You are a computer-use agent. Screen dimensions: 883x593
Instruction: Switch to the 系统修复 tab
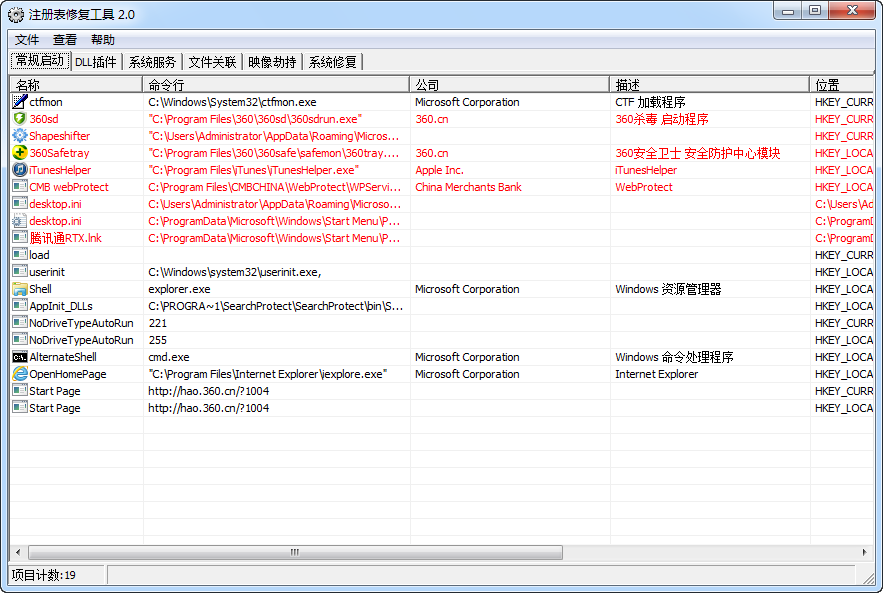(x=332, y=62)
